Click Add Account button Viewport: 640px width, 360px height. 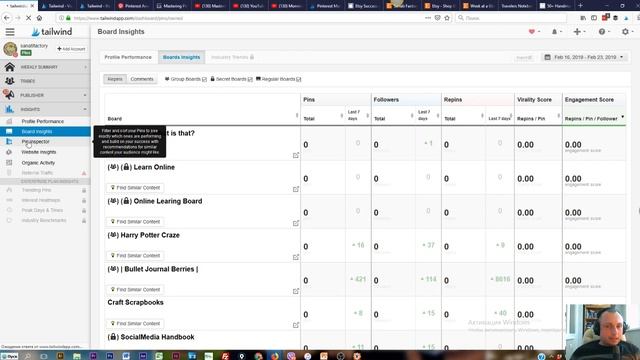[71, 49]
